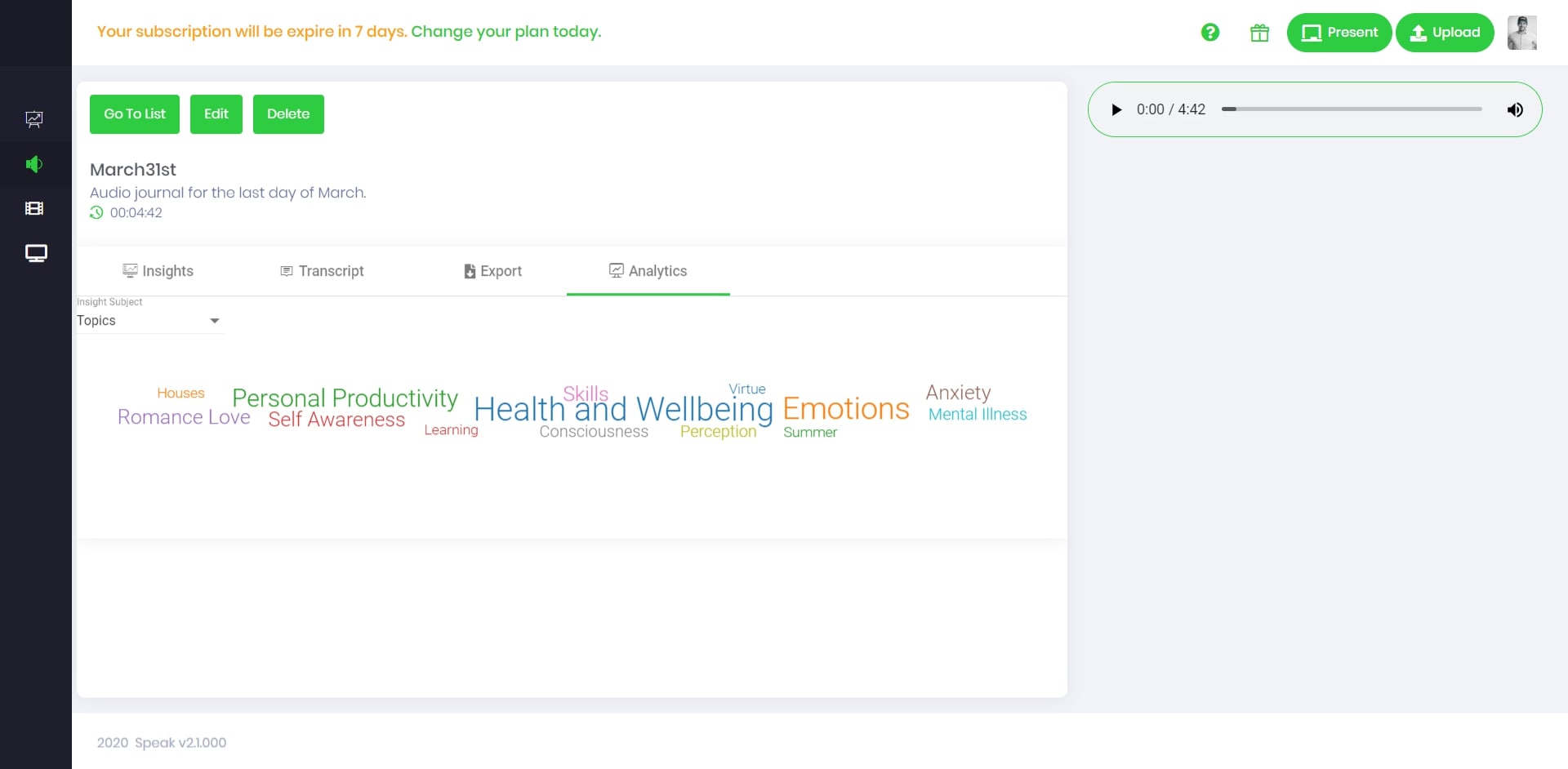Click the Change your plan today link

pyautogui.click(x=506, y=31)
